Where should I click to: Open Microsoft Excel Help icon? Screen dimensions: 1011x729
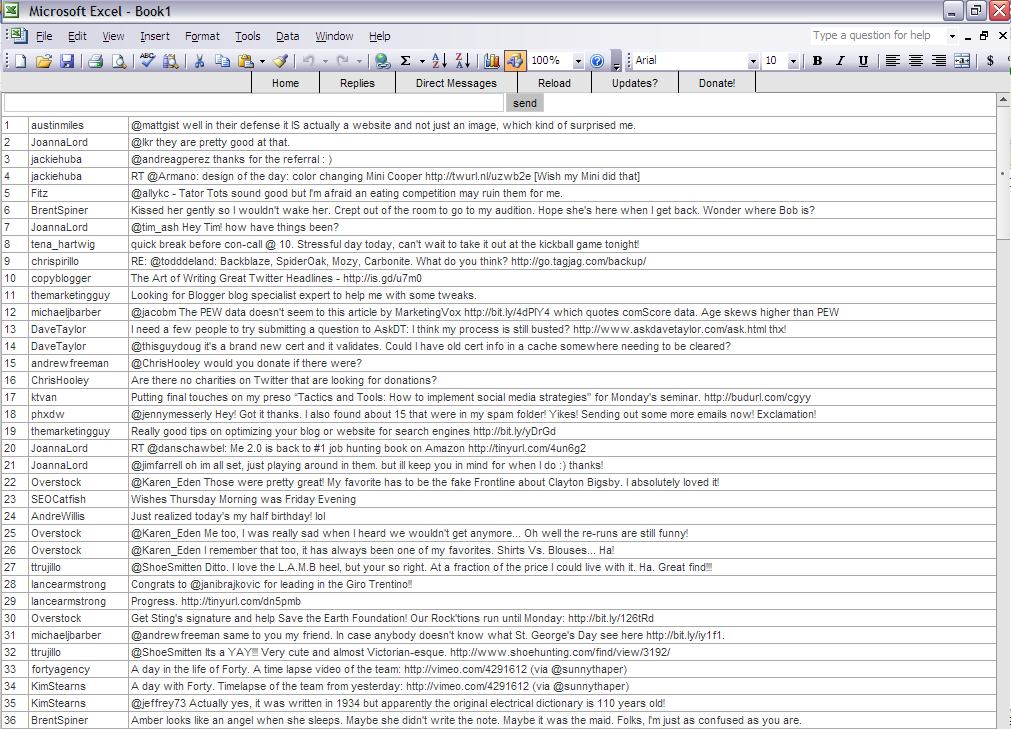click(597, 61)
